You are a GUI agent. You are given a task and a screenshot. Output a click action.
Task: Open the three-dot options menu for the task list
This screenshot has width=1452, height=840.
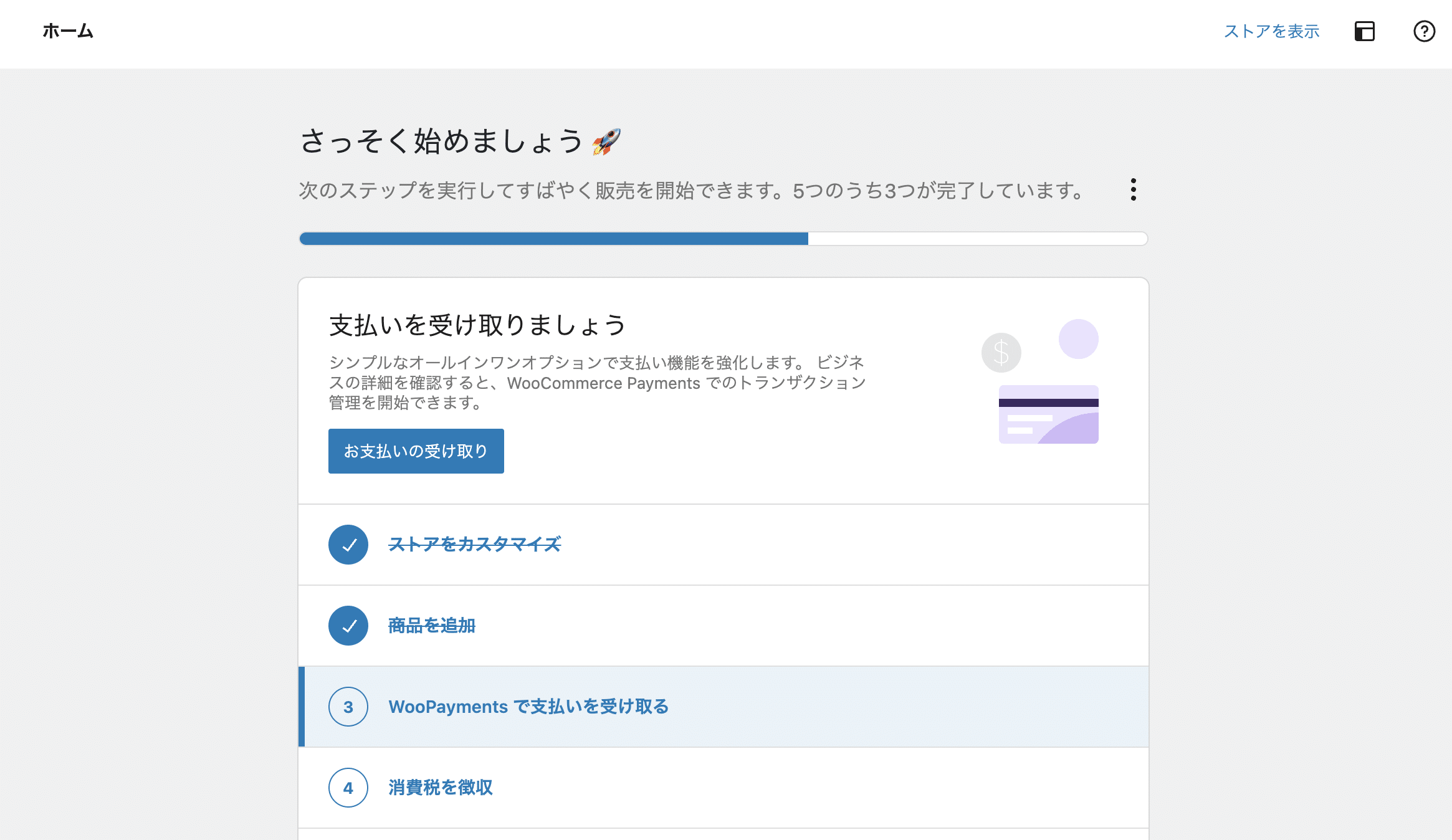1133,190
